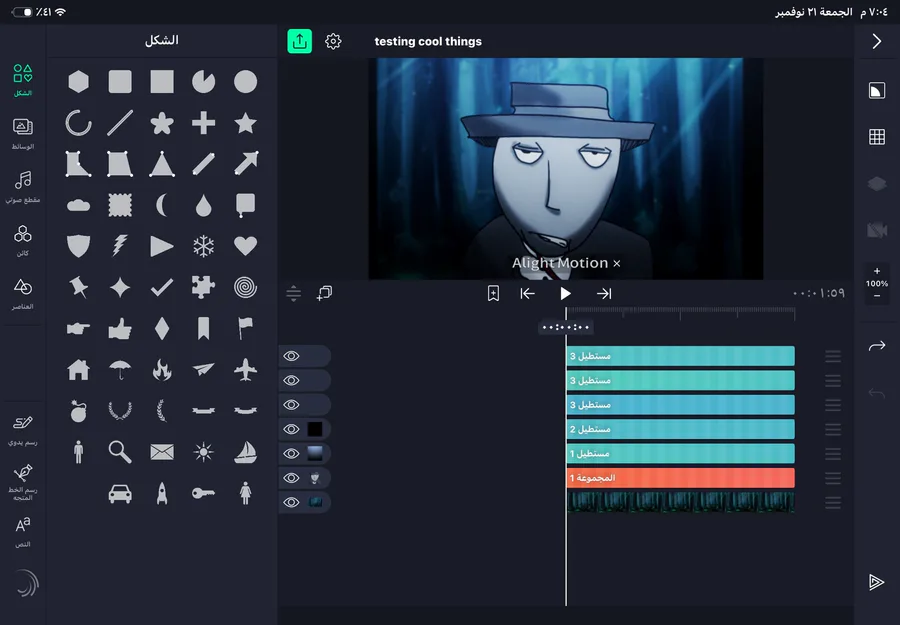Grab reorder handle of مستطيل 1 layer
This screenshot has height=625, width=900.
pyautogui.click(x=833, y=453)
